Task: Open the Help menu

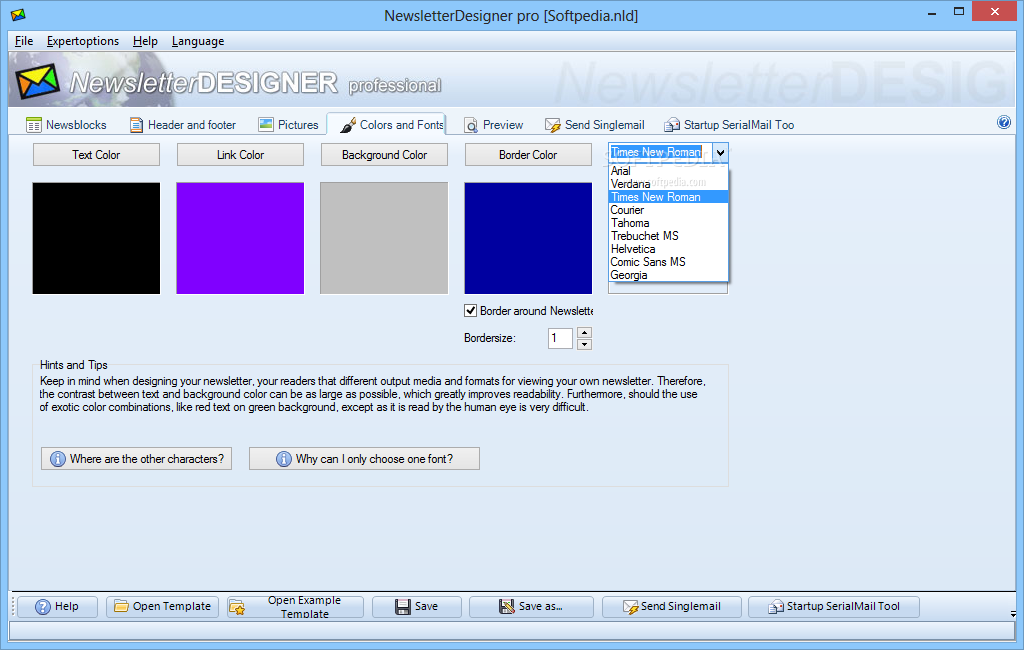Action: [x=145, y=41]
